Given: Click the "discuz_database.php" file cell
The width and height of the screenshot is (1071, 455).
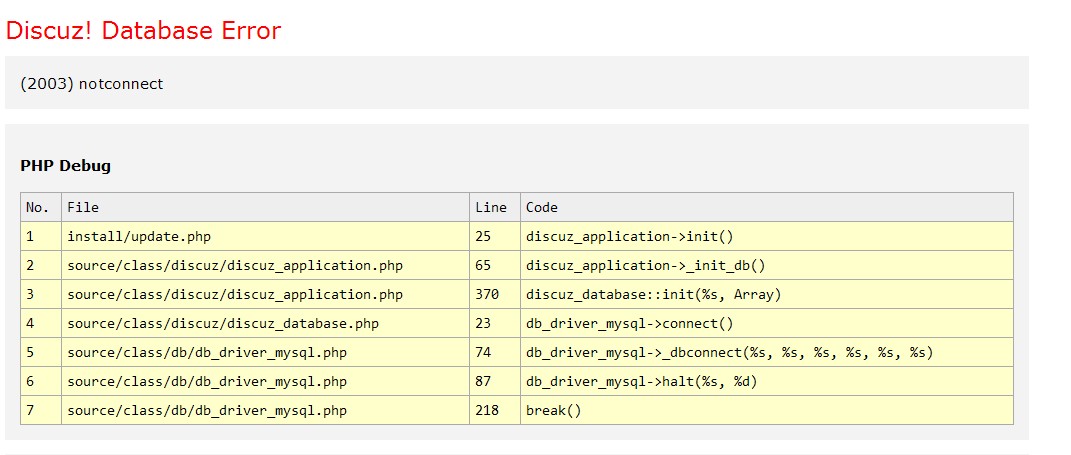Looking at the screenshot, I should [x=265, y=323].
